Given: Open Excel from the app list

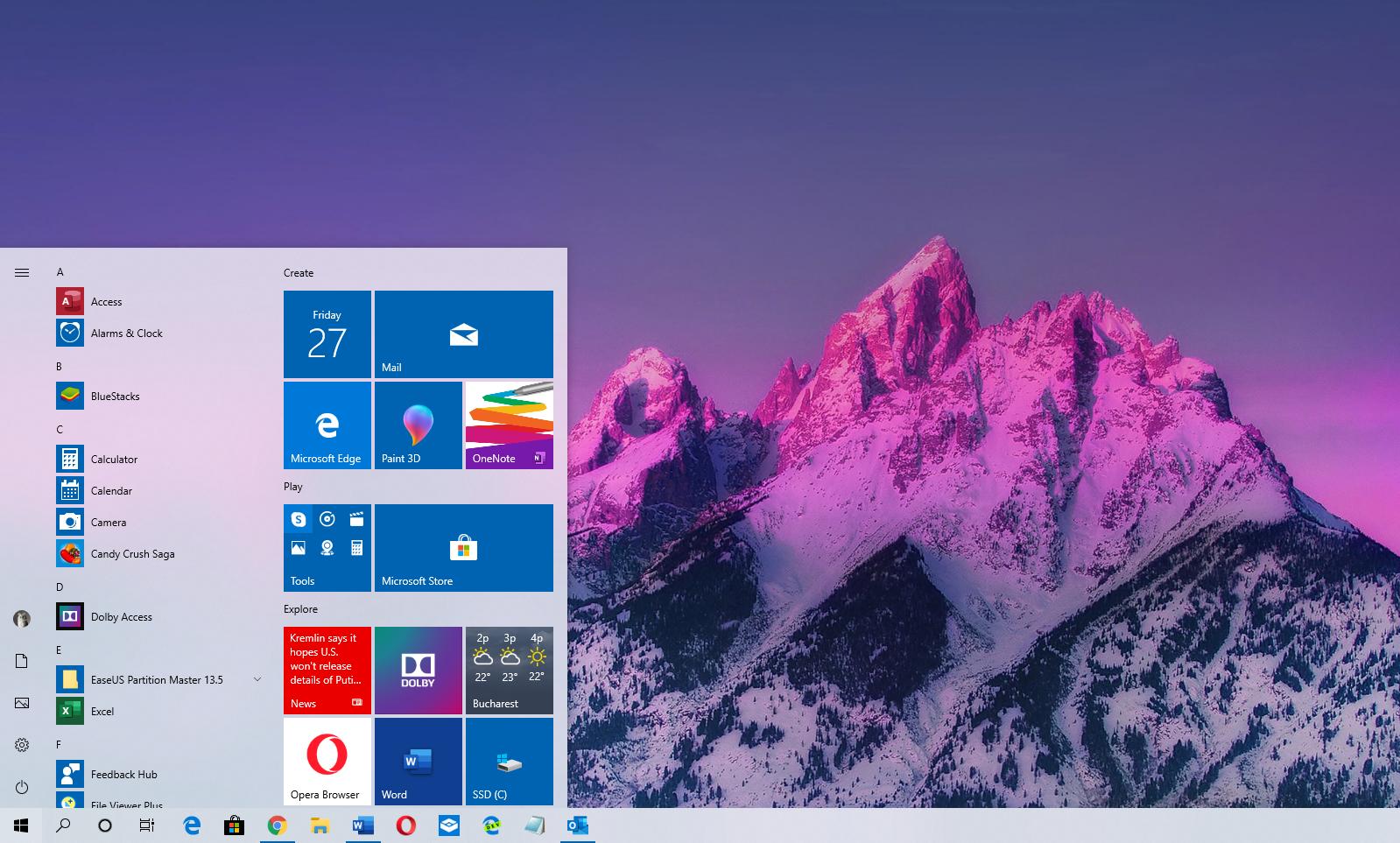Looking at the screenshot, I should point(158,711).
